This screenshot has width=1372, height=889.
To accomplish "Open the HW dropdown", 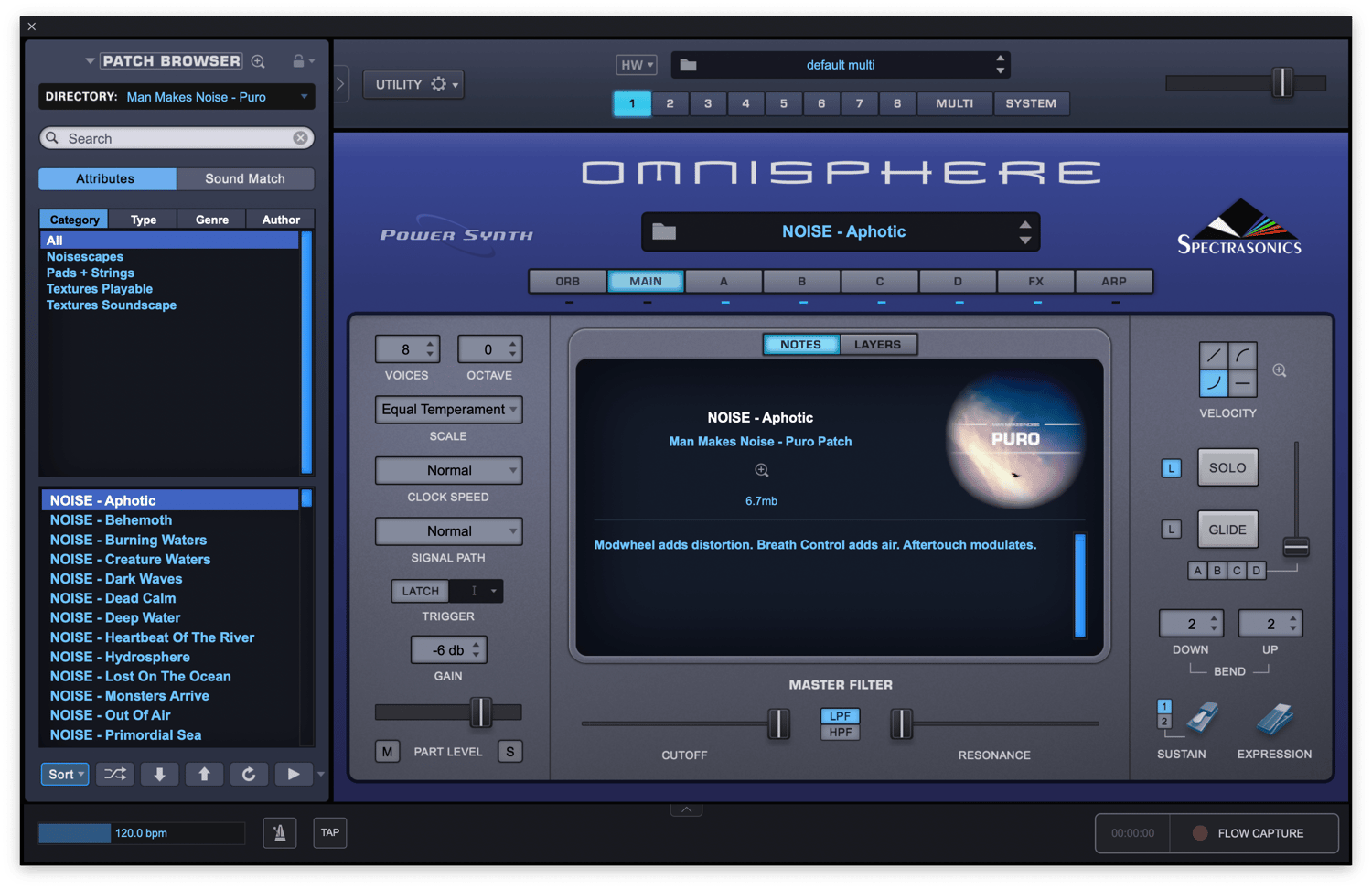I will (x=637, y=65).
